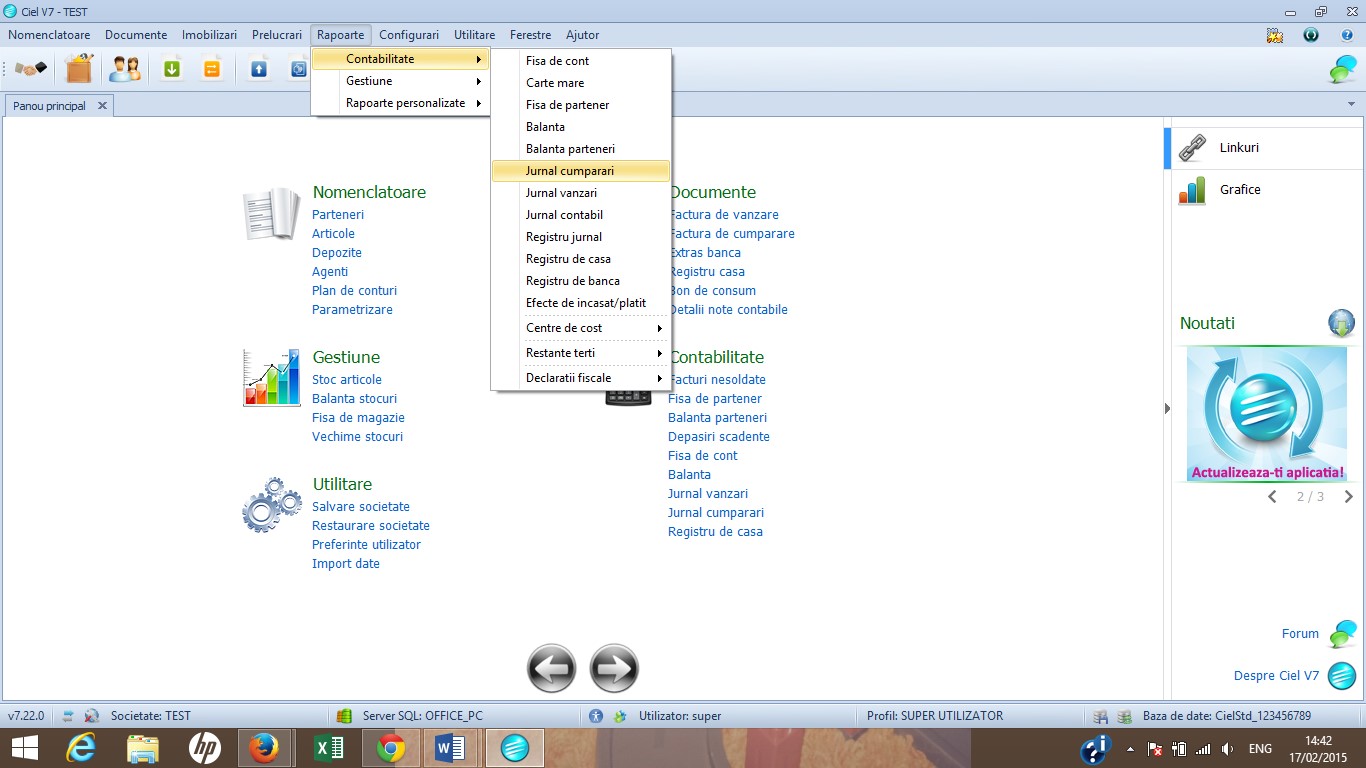Select Jurnal cumparari from the Contabilitate submenu
This screenshot has width=1366, height=768.
(x=581, y=171)
